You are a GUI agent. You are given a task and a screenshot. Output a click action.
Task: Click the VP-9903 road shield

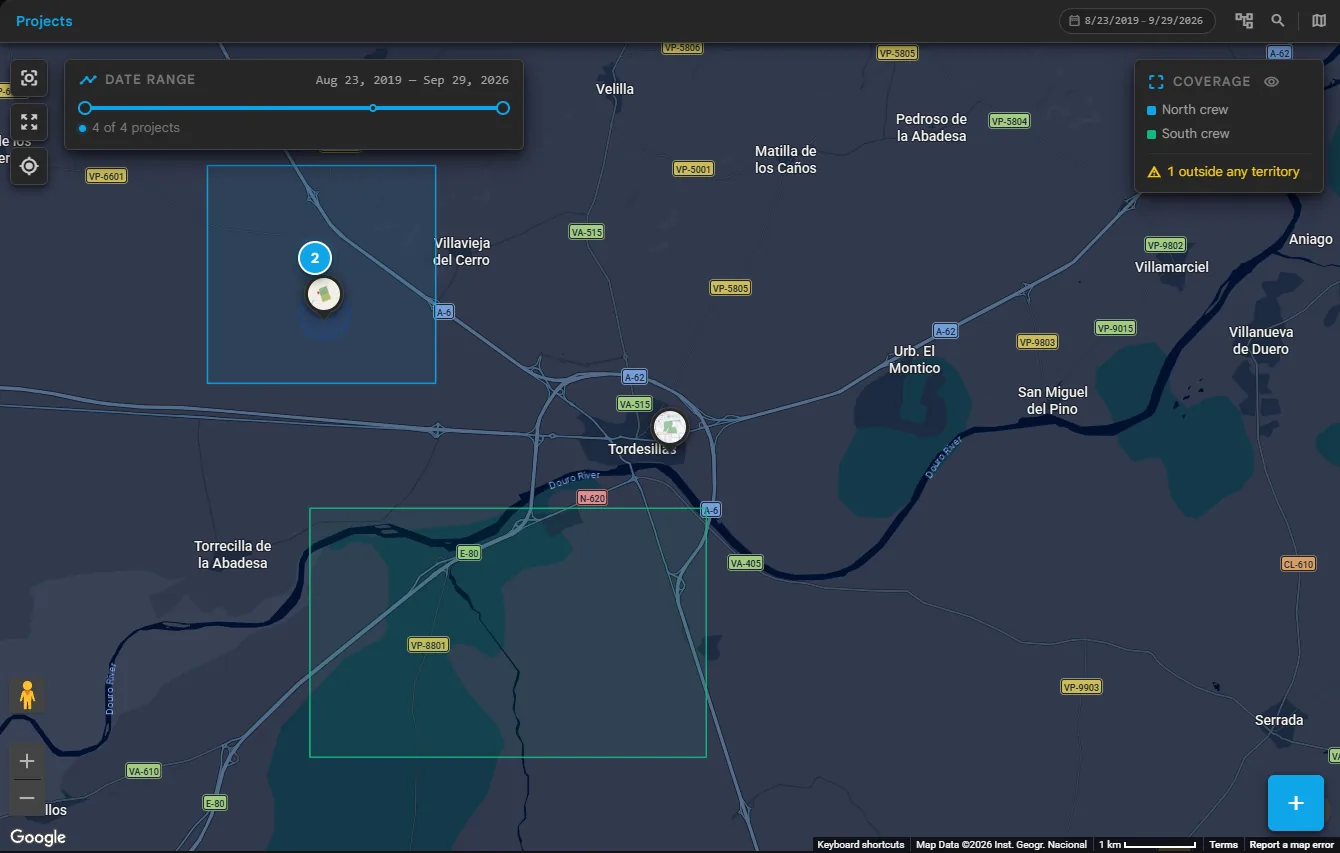(x=1081, y=687)
